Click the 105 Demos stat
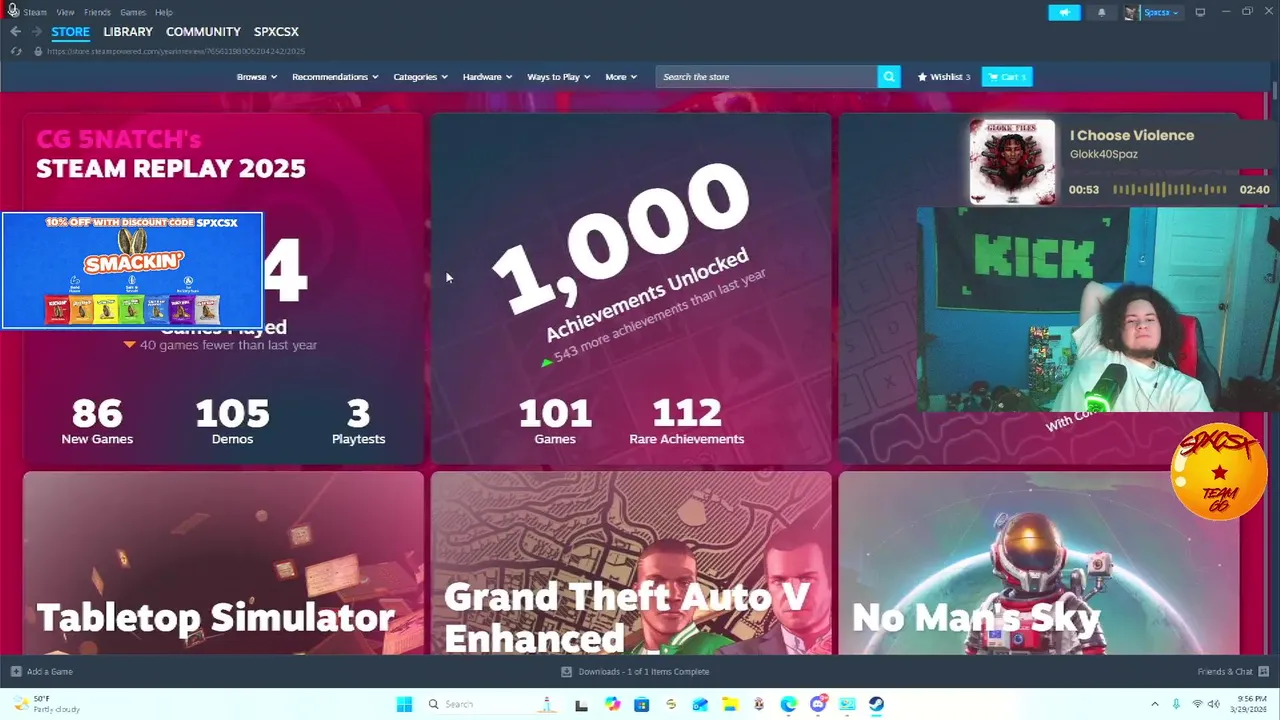The width and height of the screenshot is (1280, 720). coord(232,422)
